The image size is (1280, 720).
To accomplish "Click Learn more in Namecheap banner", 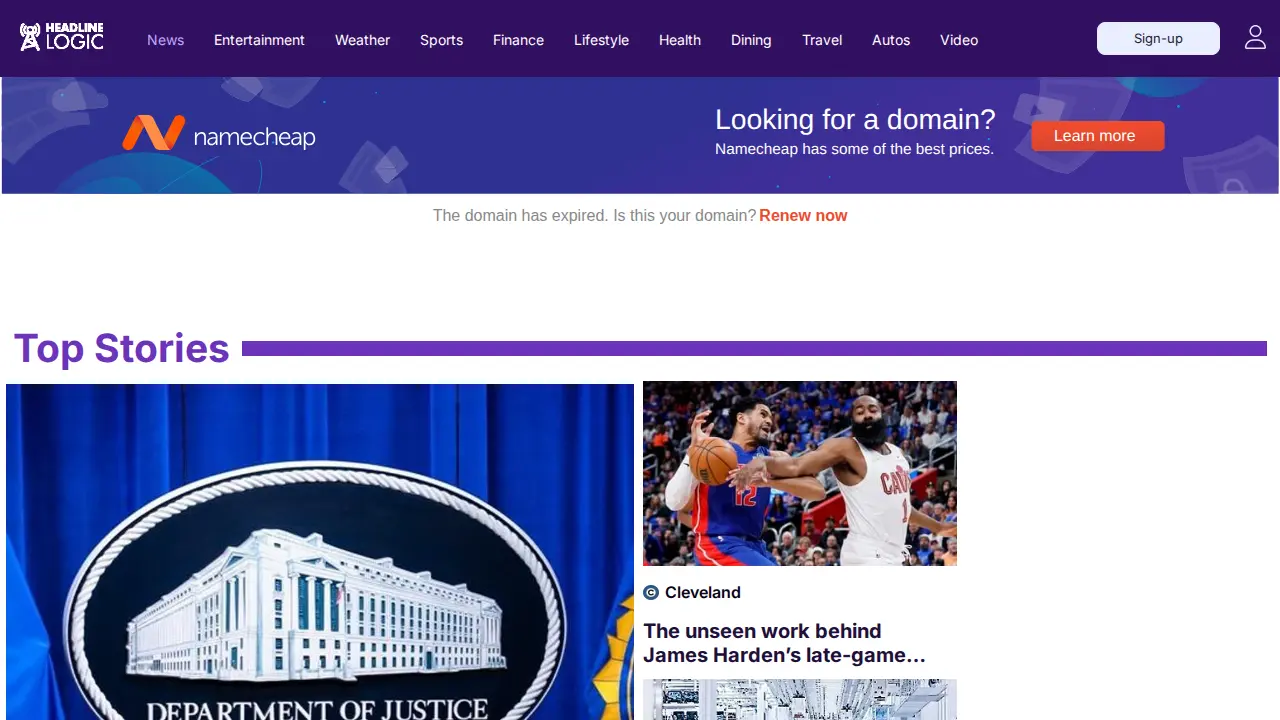I will (1098, 136).
